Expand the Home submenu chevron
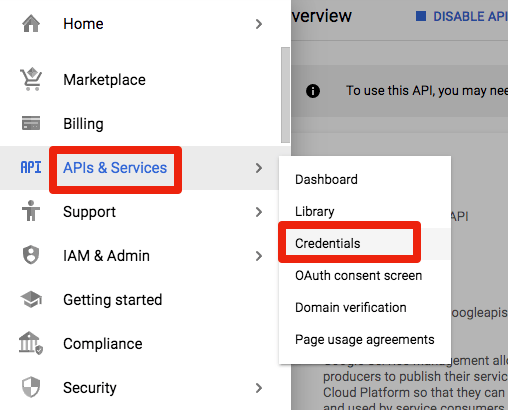Image resolution: width=508 pixels, height=410 pixels. (x=259, y=24)
